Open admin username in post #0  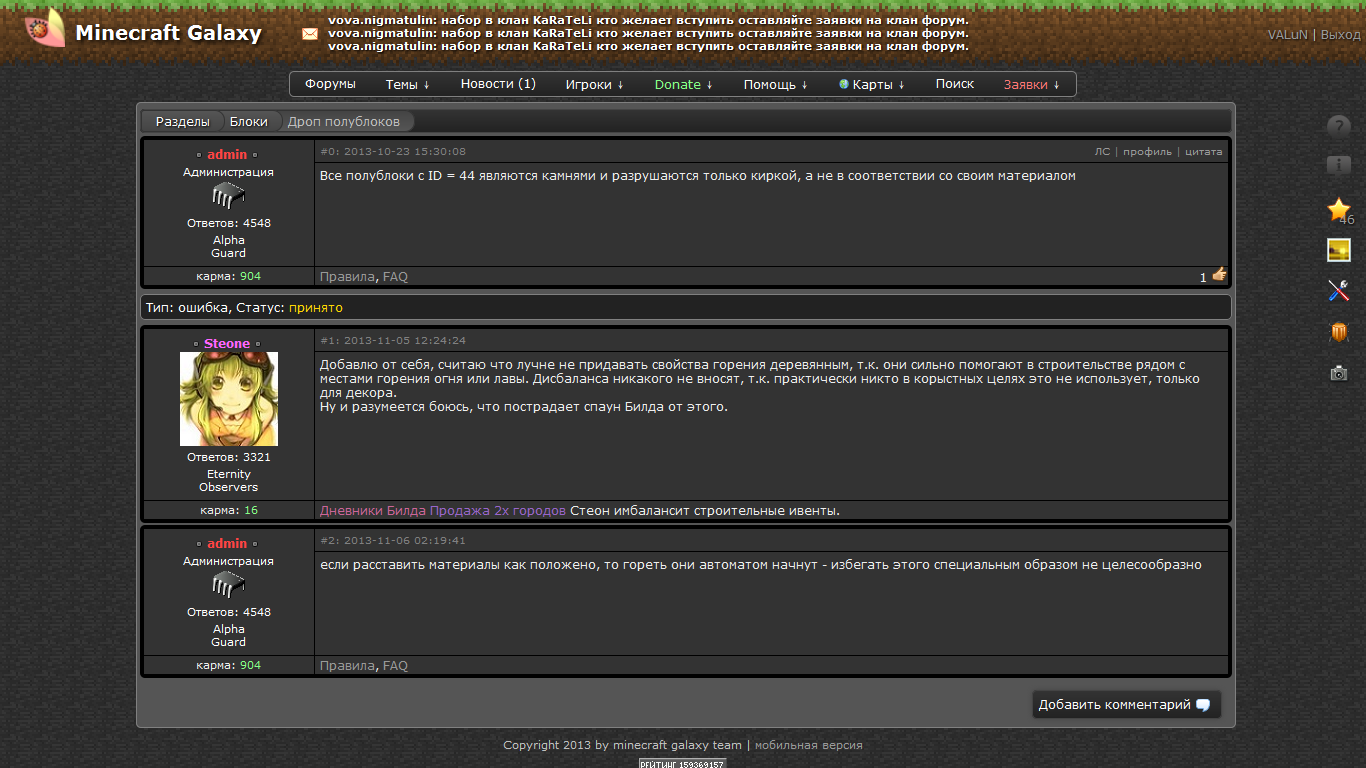click(x=227, y=154)
